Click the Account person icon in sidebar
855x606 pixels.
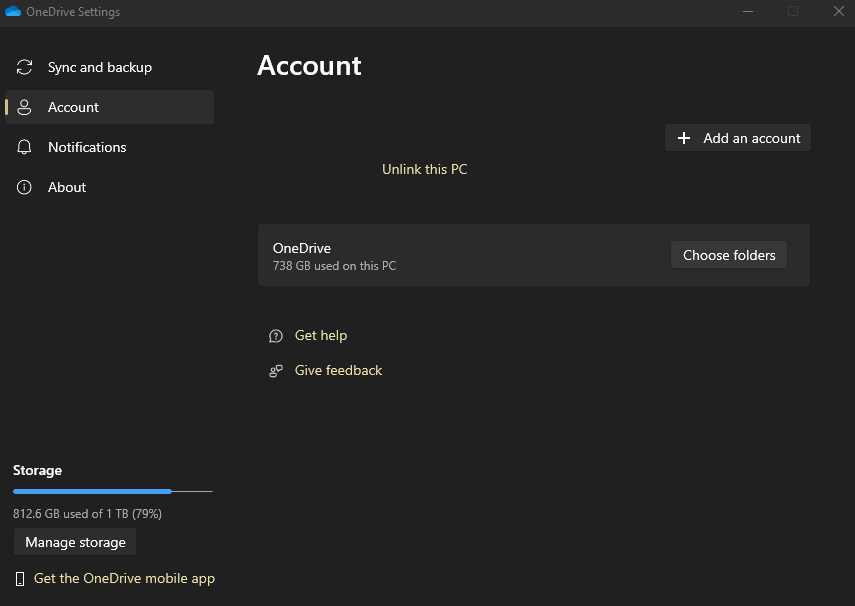click(x=24, y=107)
